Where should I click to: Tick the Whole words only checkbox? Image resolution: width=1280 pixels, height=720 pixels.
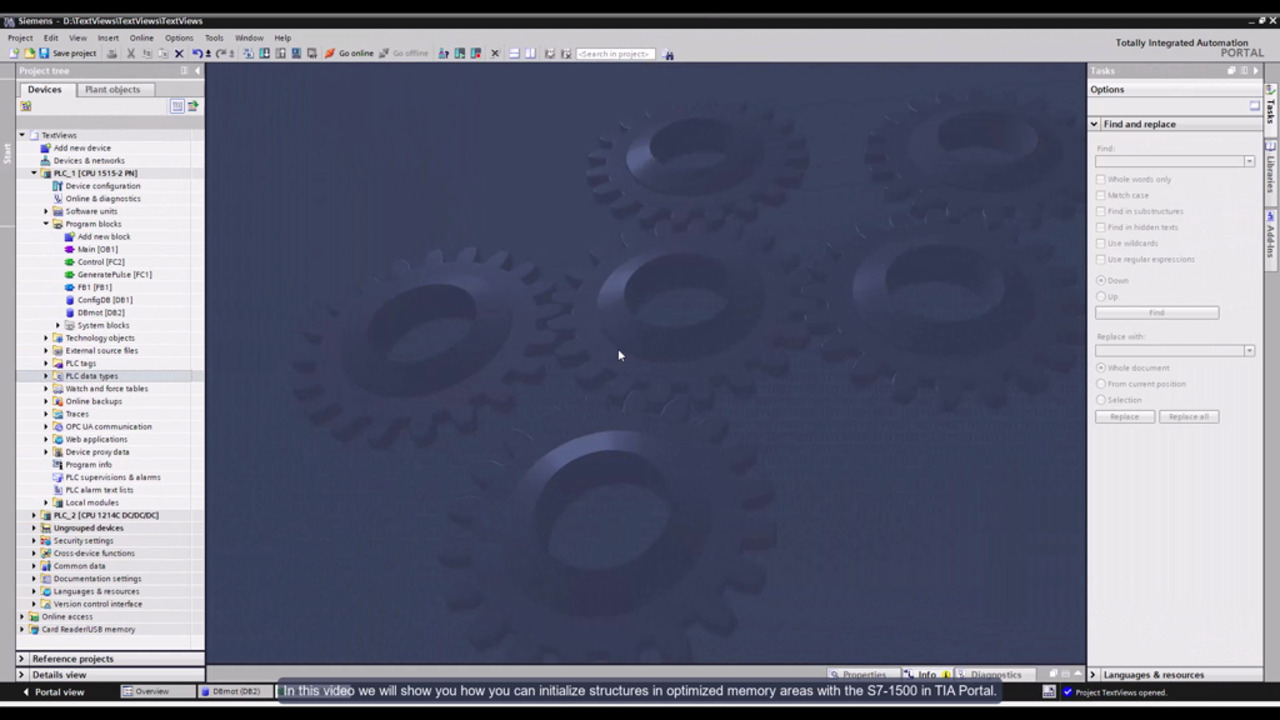click(x=1101, y=179)
